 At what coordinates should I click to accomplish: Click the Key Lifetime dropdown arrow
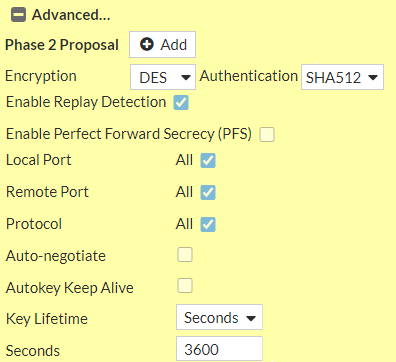click(251, 318)
